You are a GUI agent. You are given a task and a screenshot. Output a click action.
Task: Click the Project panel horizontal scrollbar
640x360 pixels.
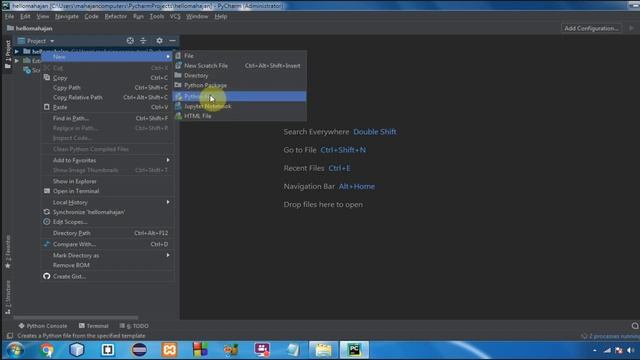coord(76,317)
